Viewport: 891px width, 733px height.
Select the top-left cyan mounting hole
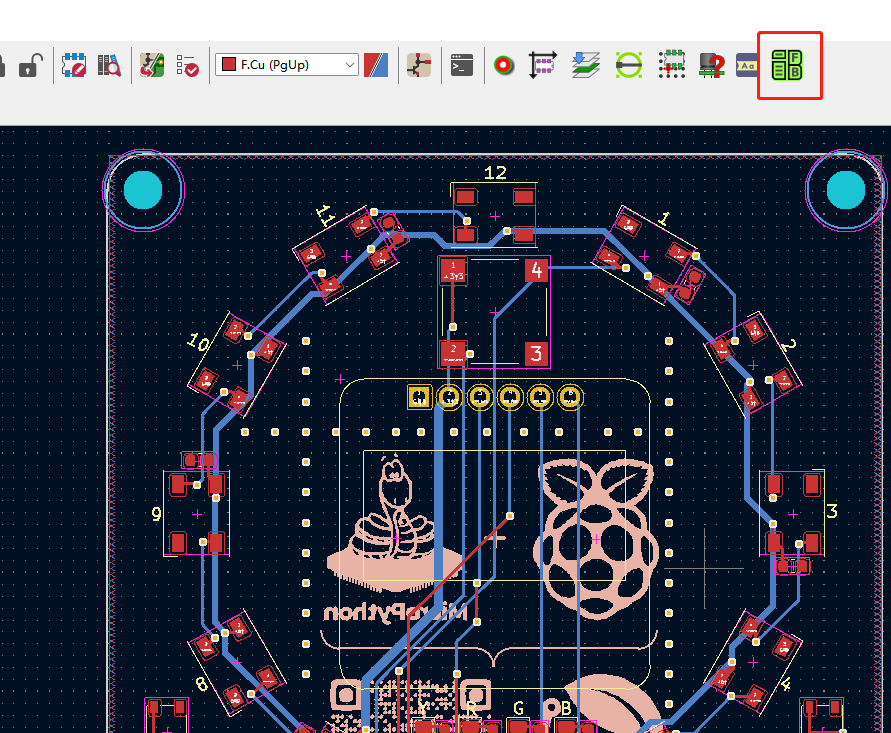click(143, 190)
